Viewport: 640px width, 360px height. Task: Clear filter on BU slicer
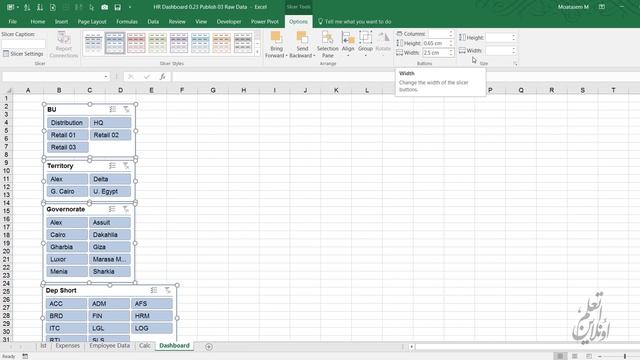pyautogui.click(x=126, y=109)
